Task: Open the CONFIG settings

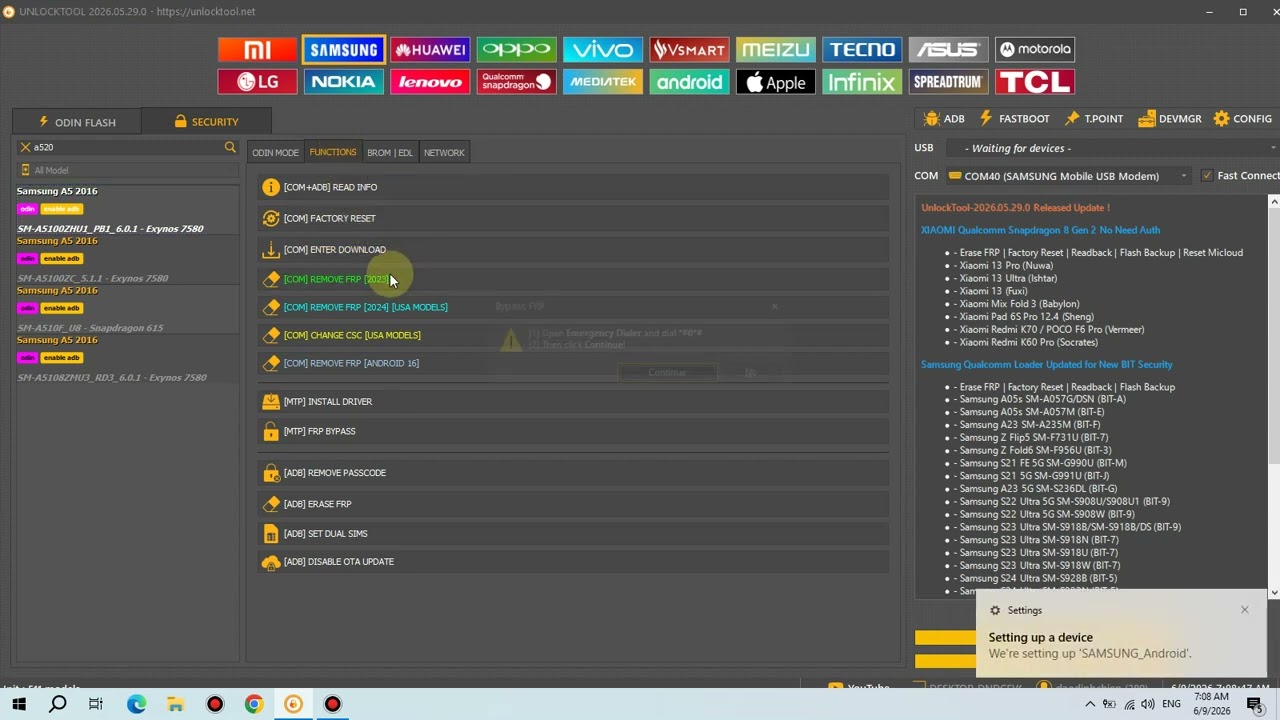Action: [x=1242, y=119]
